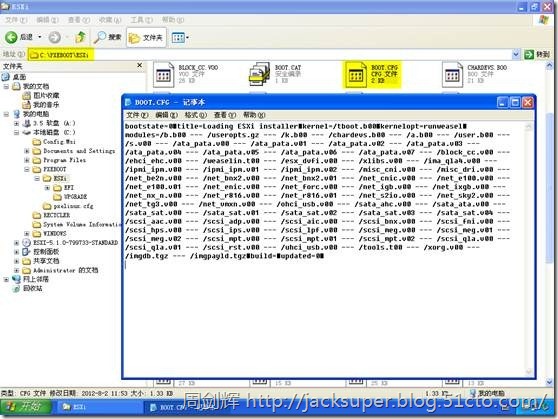
Task: Click the Forward arrow in Explorer toolbar
Action: click(54, 37)
